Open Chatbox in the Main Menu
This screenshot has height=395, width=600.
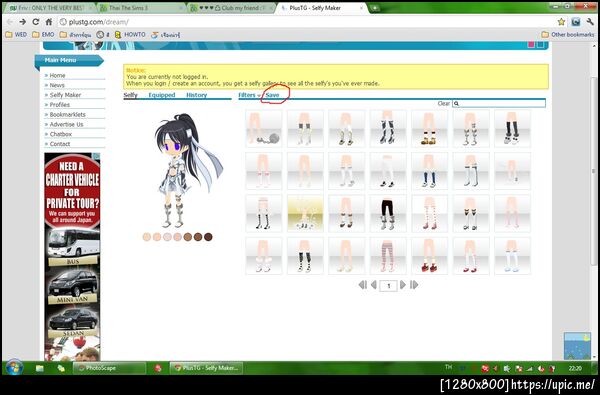(60, 134)
